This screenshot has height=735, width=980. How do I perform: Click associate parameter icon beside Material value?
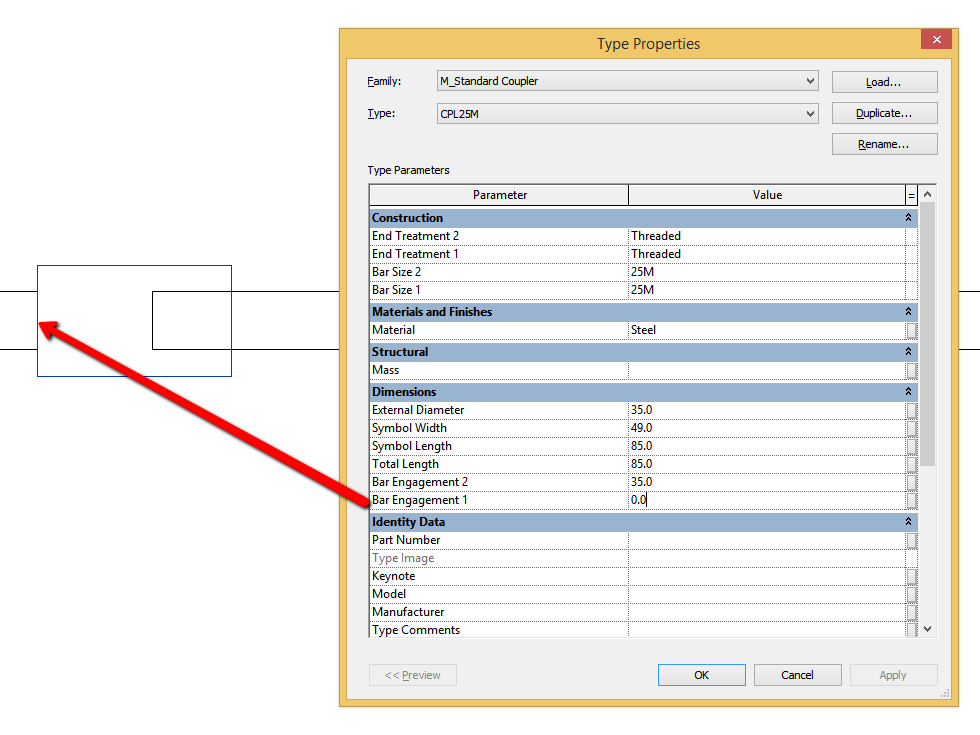click(x=911, y=330)
